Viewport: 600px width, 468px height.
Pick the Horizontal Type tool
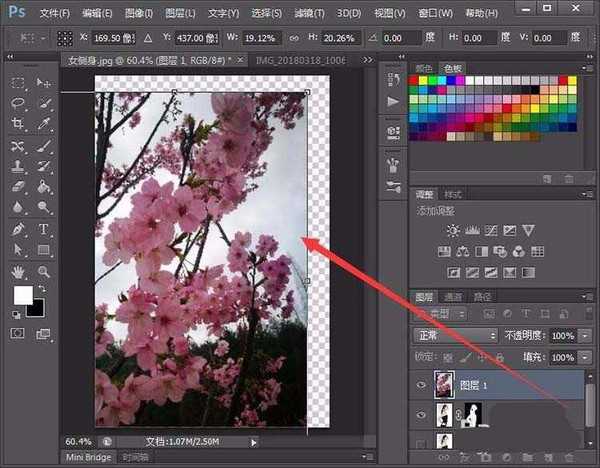pos(43,229)
